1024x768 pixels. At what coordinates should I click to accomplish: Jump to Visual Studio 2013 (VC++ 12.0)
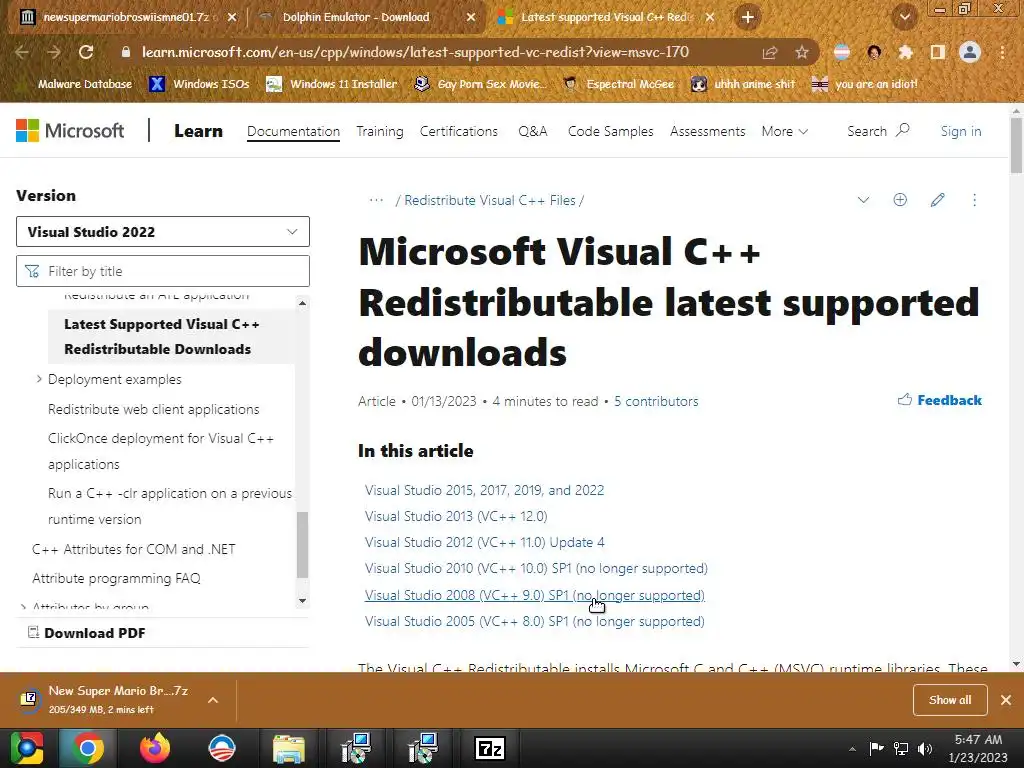456,516
